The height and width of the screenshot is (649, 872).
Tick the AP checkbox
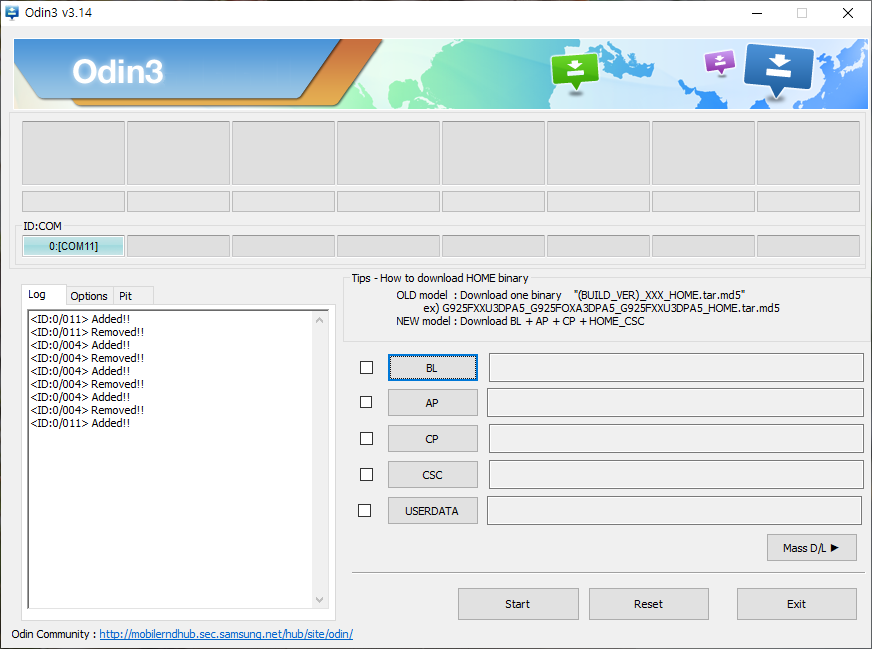[x=366, y=402]
